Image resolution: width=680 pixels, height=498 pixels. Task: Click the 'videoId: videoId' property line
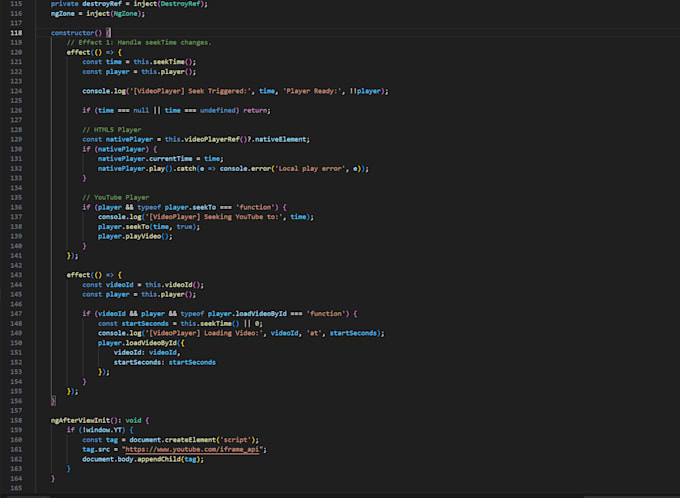click(145, 353)
